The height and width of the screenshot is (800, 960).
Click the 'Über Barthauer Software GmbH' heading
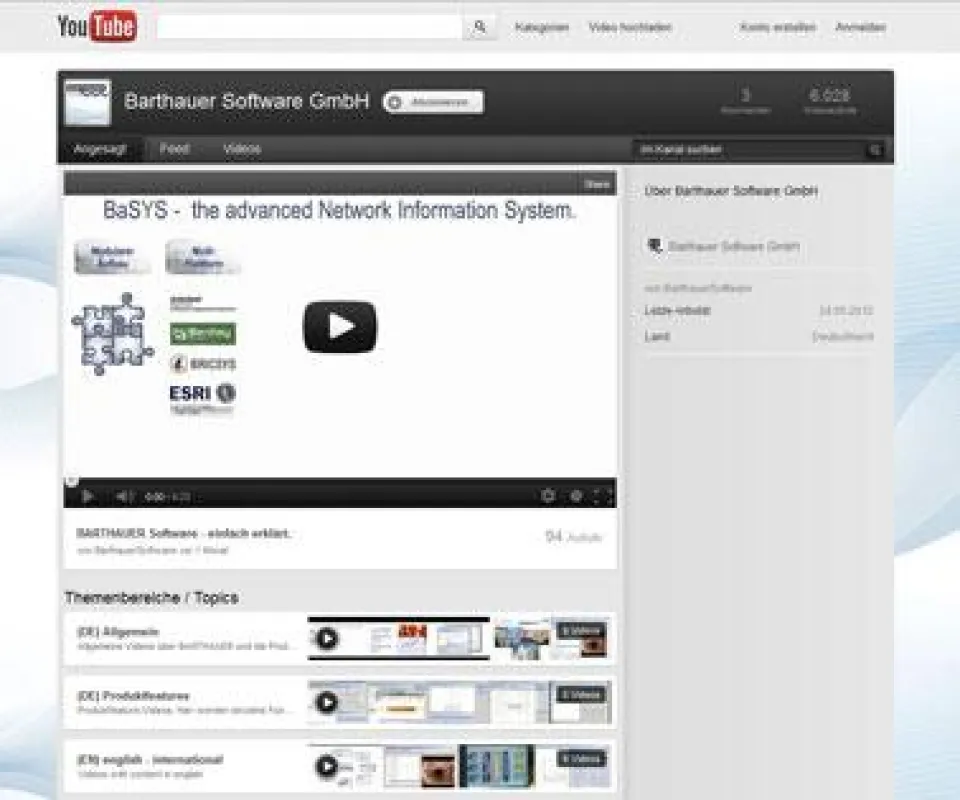pyautogui.click(x=731, y=191)
